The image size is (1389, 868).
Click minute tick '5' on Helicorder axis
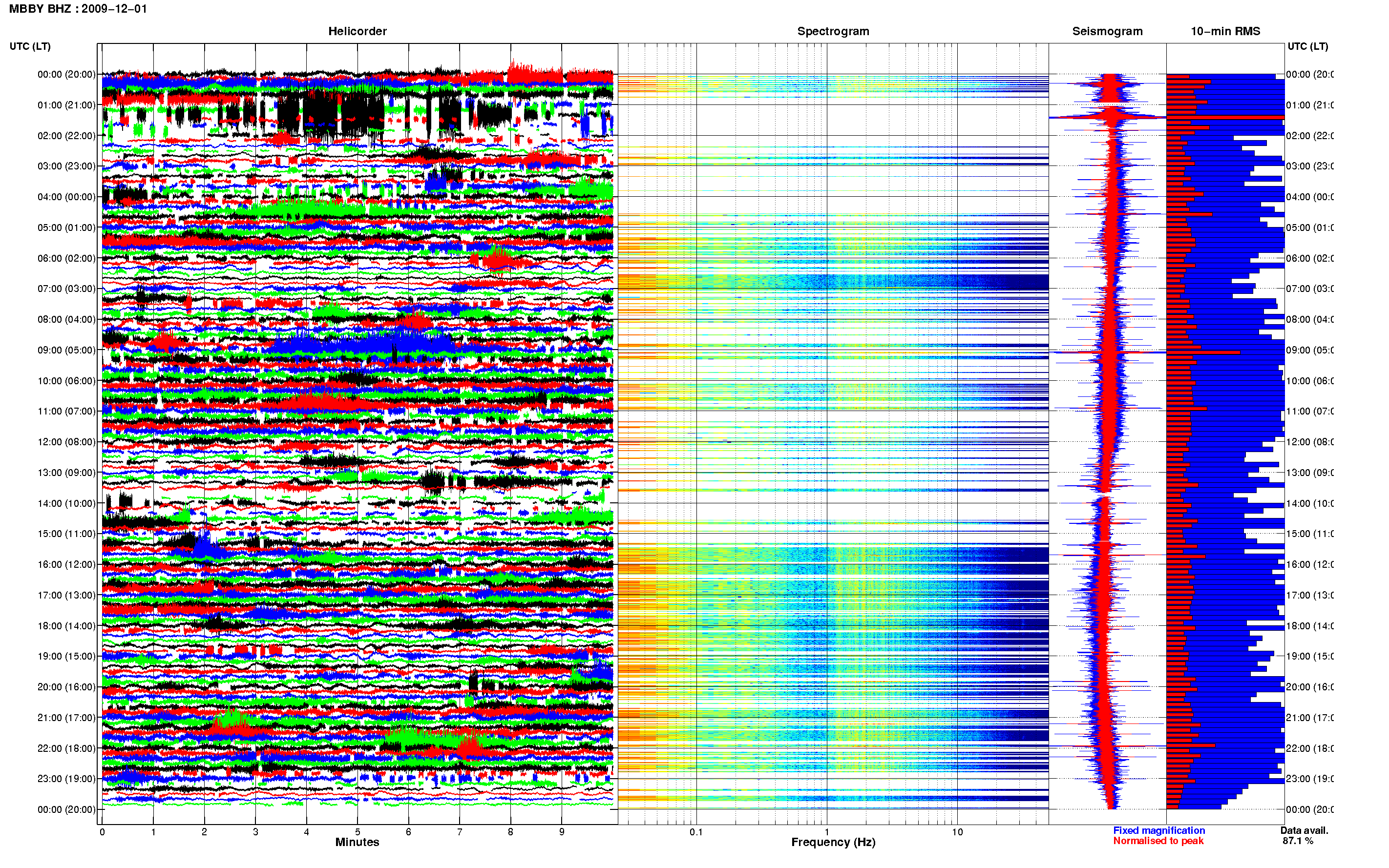357,832
